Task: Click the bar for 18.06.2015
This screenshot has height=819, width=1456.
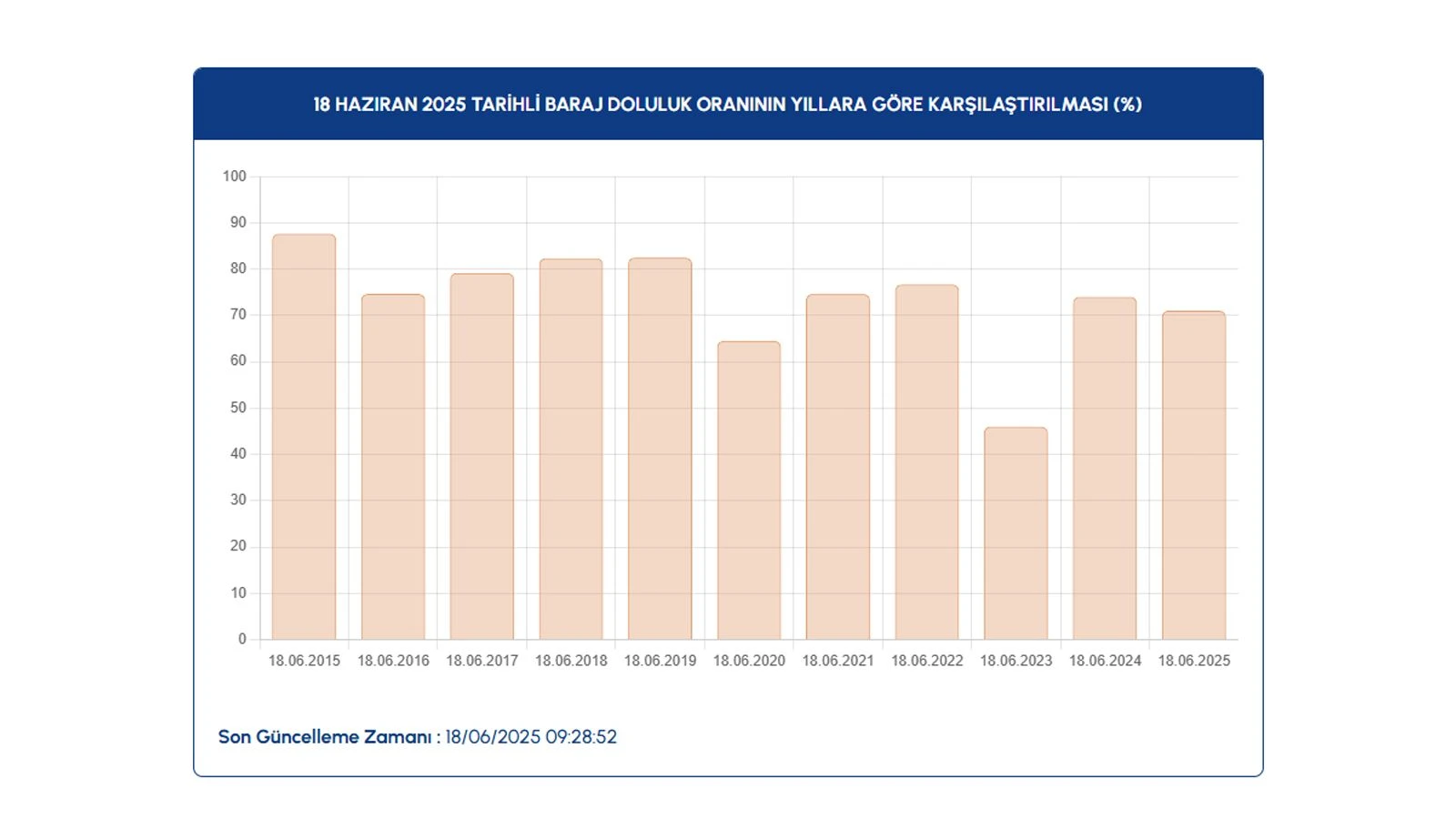Action: click(304, 437)
